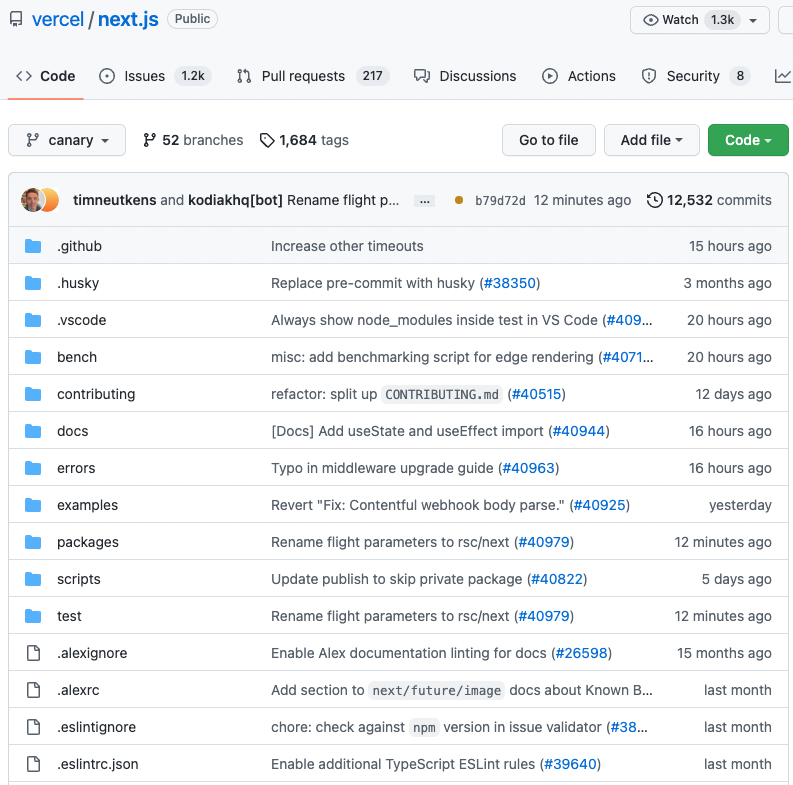Viewport: 793px width, 785px height.
Task: Open the Watch options dropdown arrow
Action: [753, 20]
